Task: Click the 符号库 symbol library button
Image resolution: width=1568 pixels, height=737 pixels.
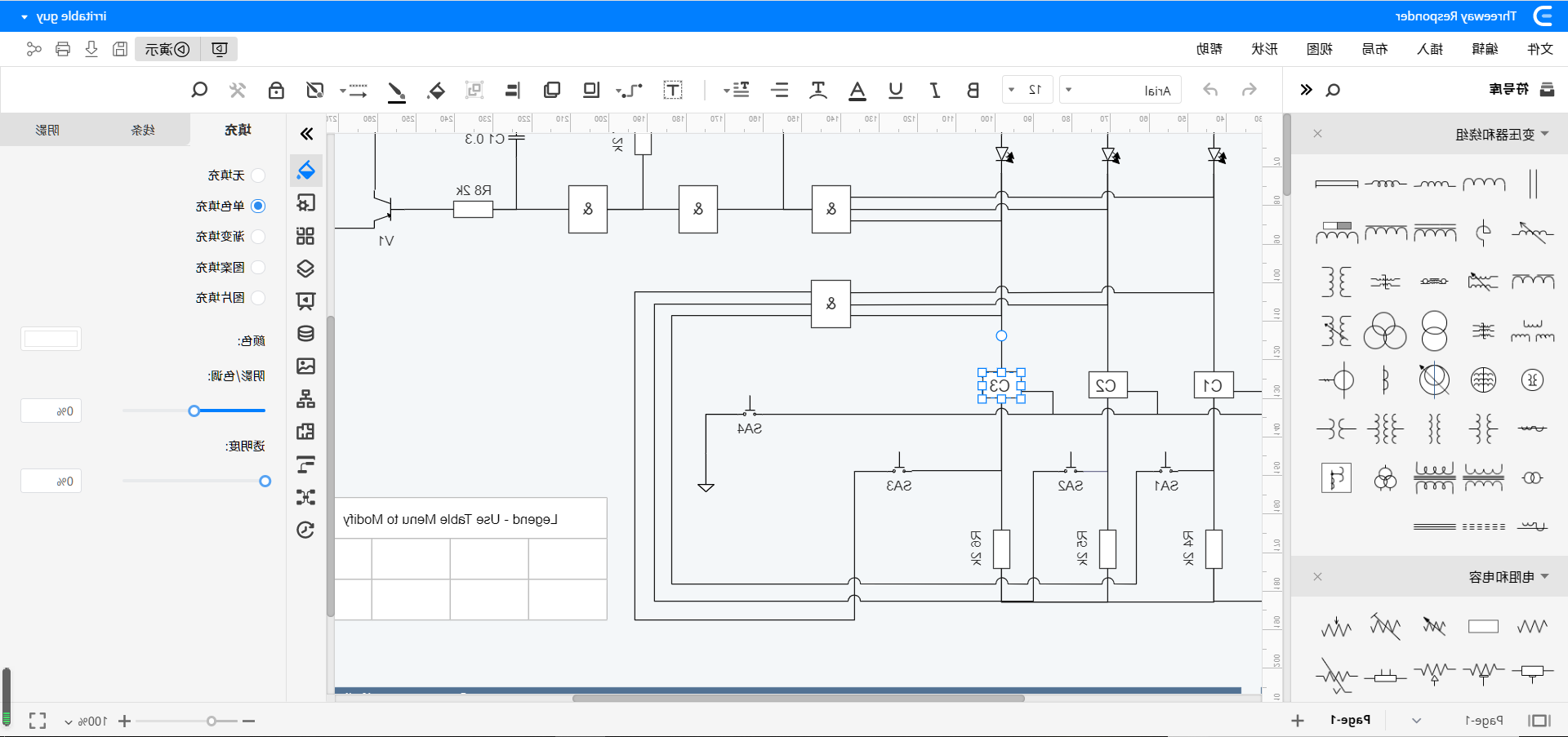Action: click(1522, 90)
